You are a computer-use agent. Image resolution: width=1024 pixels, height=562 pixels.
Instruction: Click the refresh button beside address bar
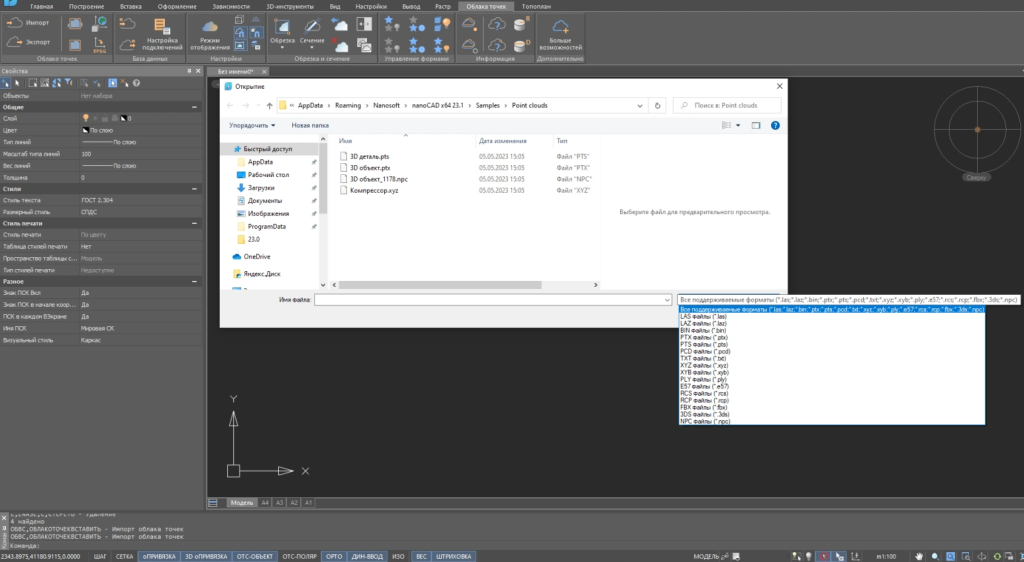point(656,105)
